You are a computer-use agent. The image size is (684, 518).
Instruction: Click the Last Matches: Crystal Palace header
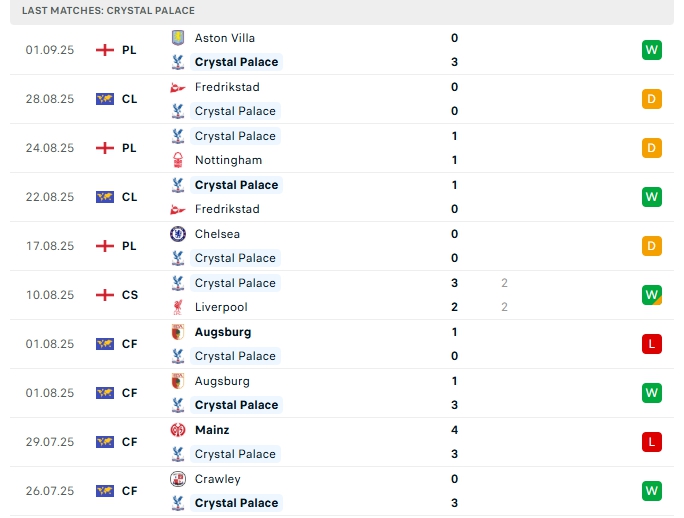(108, 10)
